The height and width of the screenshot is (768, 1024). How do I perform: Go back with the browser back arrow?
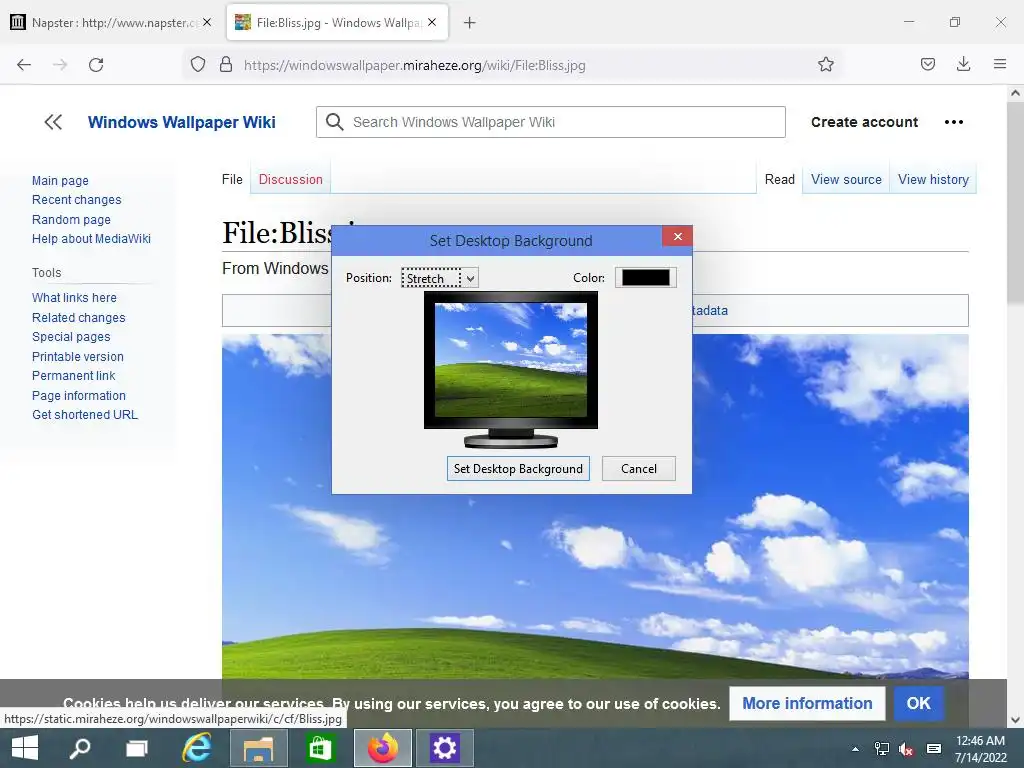24,65
